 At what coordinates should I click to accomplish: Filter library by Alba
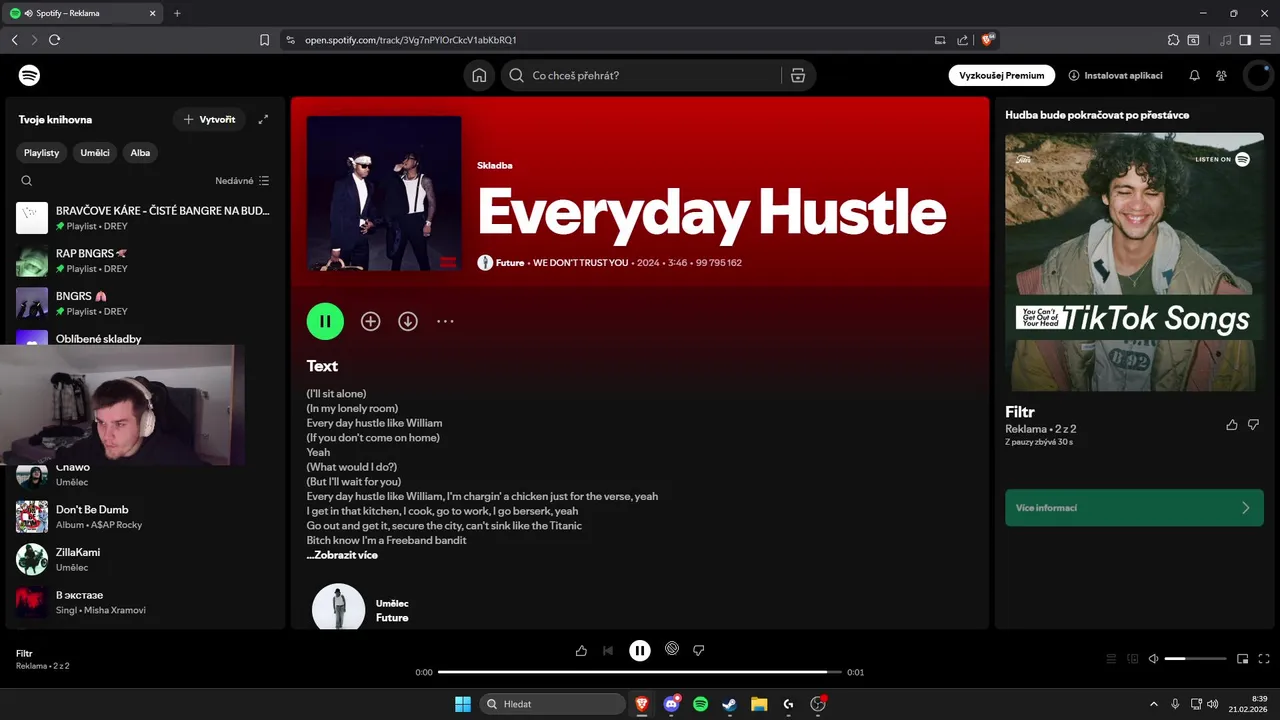coord(140,153)
